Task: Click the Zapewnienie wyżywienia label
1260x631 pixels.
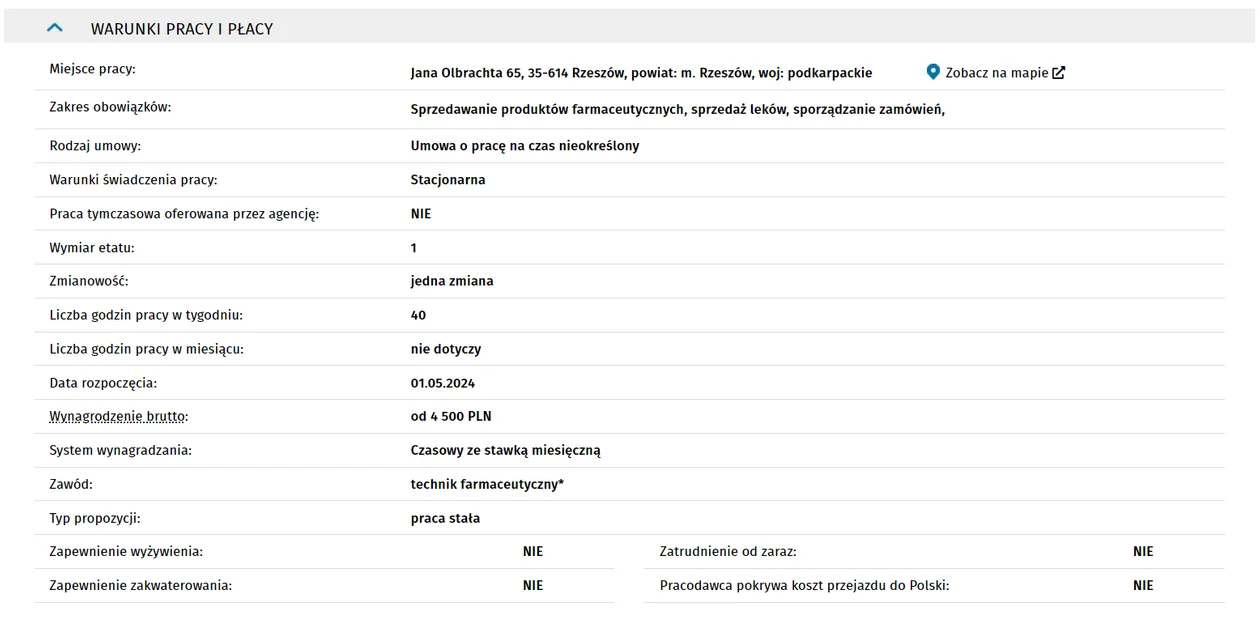Action: tap(126, 552)
